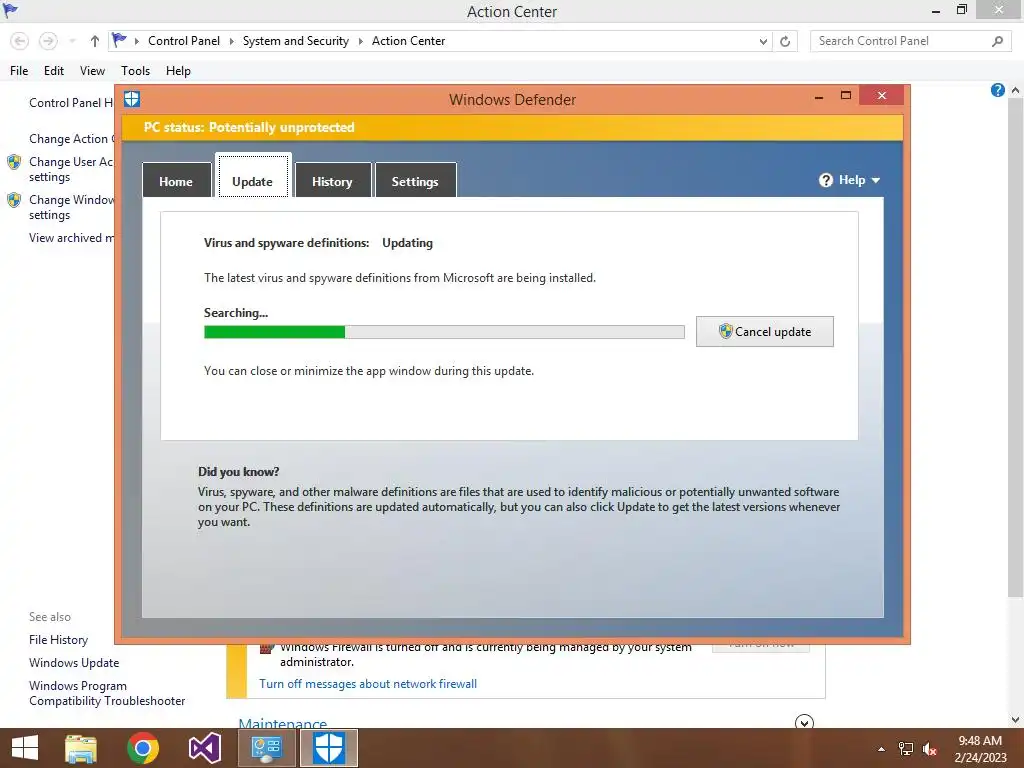Viewport: 1024px width, 768px height.
Task: Open Action Center help question icon
Action: coord(997,90)
